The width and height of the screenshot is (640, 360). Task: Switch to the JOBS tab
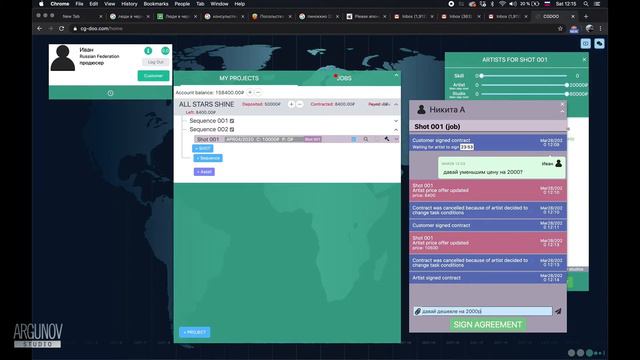[x=344, y=78]
